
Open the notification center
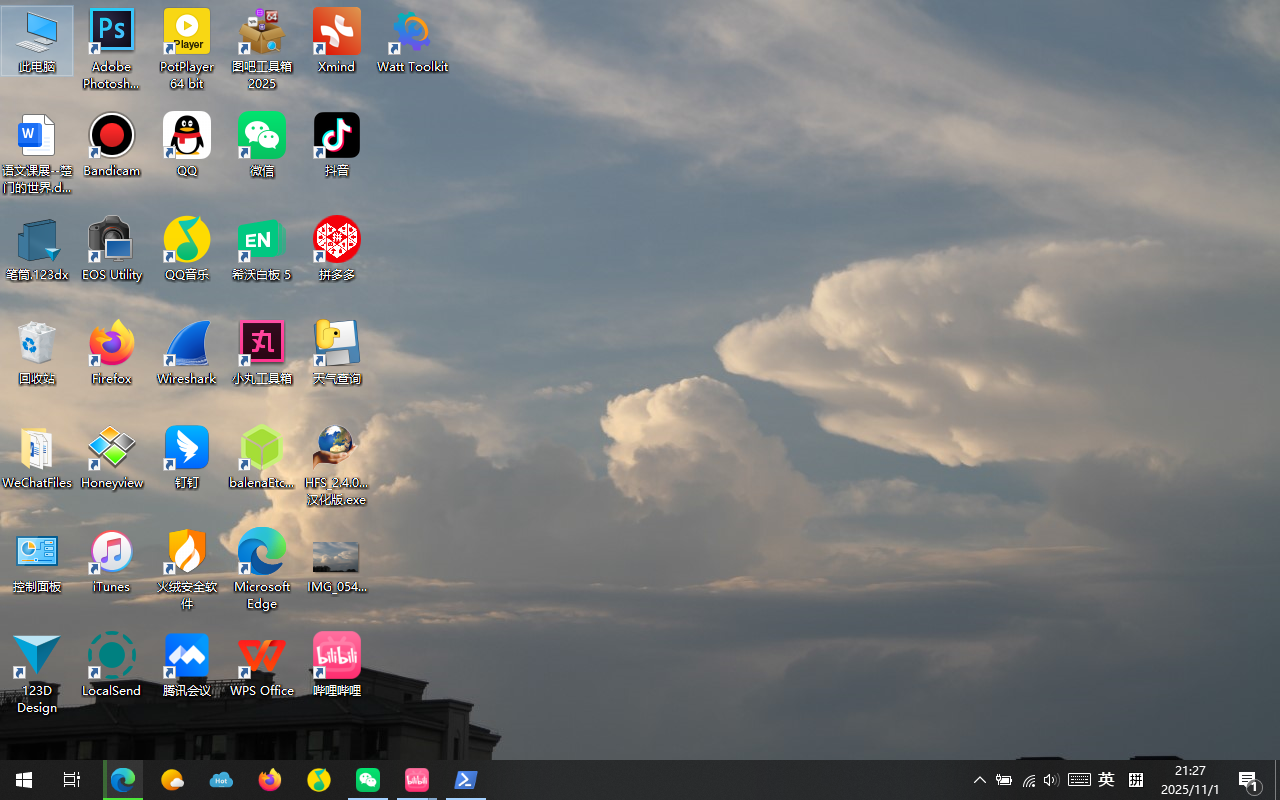point(1249,780)
